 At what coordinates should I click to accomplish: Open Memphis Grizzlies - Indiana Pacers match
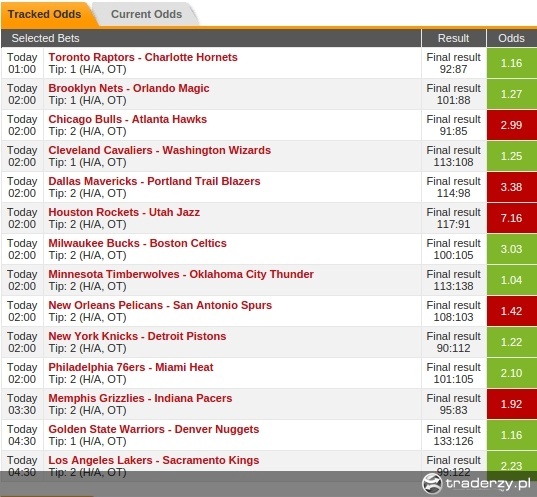tap(140, 398)
